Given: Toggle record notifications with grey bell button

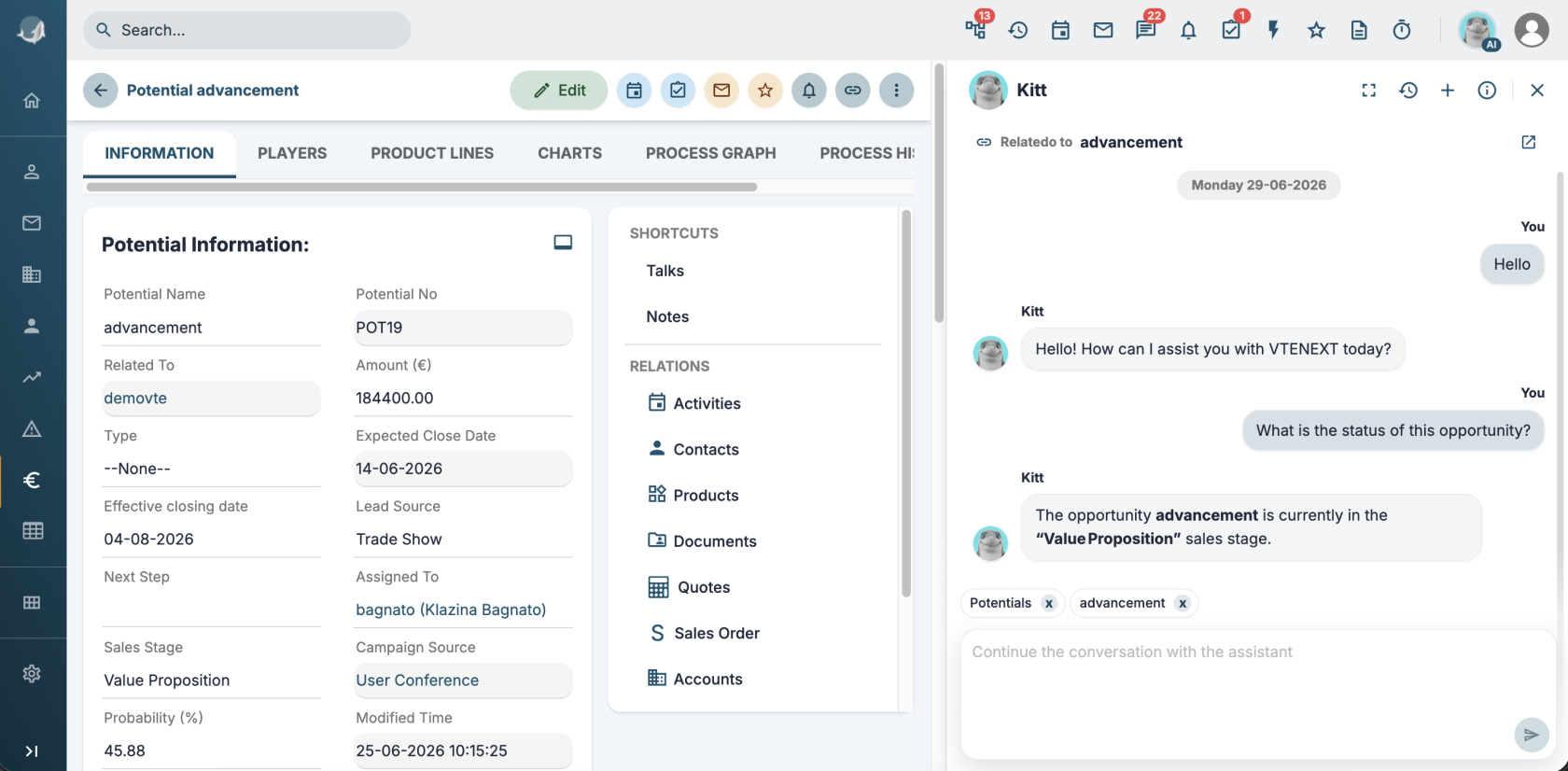Looking at the screenshot, I should click(x=809, y=91).
